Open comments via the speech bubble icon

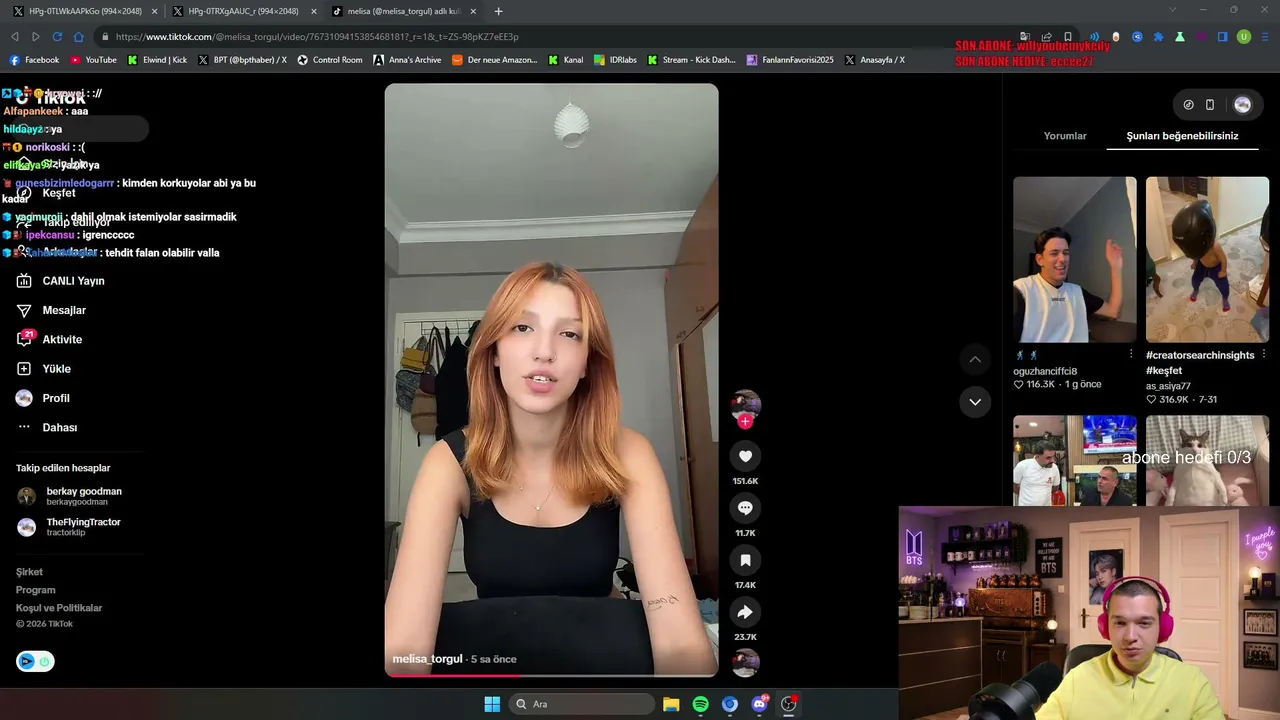click(745, 508)
